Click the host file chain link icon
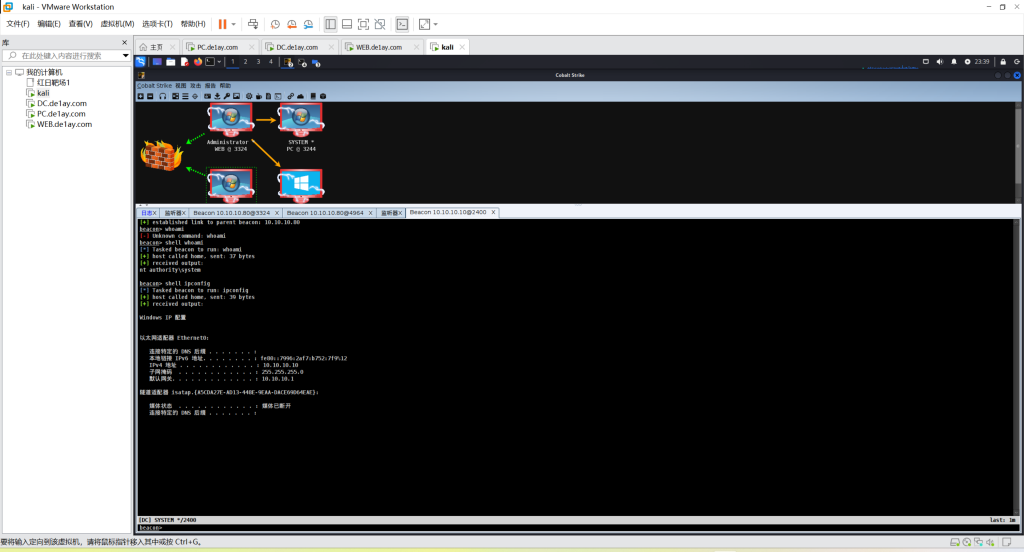This screenshot has height=552, width=1024. click(x=291, y=96)
